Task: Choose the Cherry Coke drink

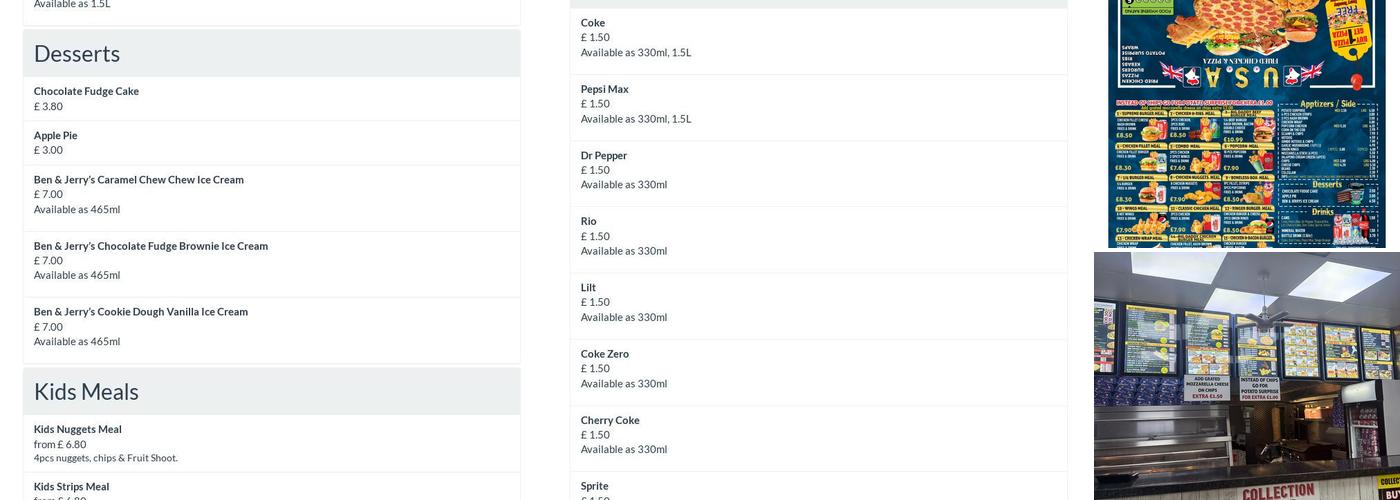Action: tap(610, 420)
